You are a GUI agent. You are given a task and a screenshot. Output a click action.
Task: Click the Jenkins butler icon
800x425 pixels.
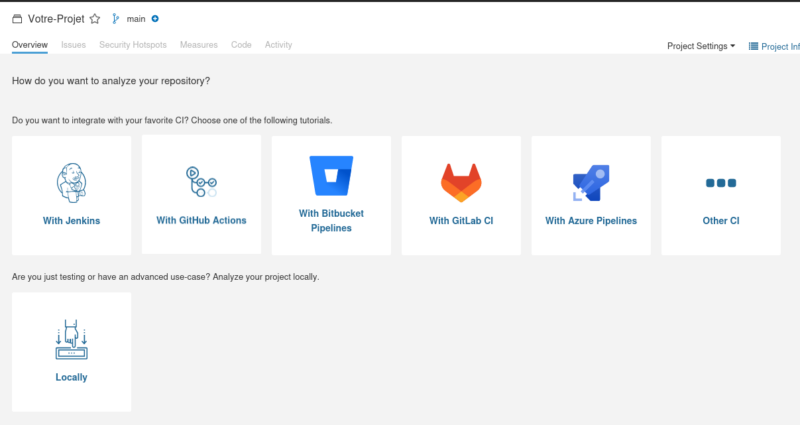(71, 181)
